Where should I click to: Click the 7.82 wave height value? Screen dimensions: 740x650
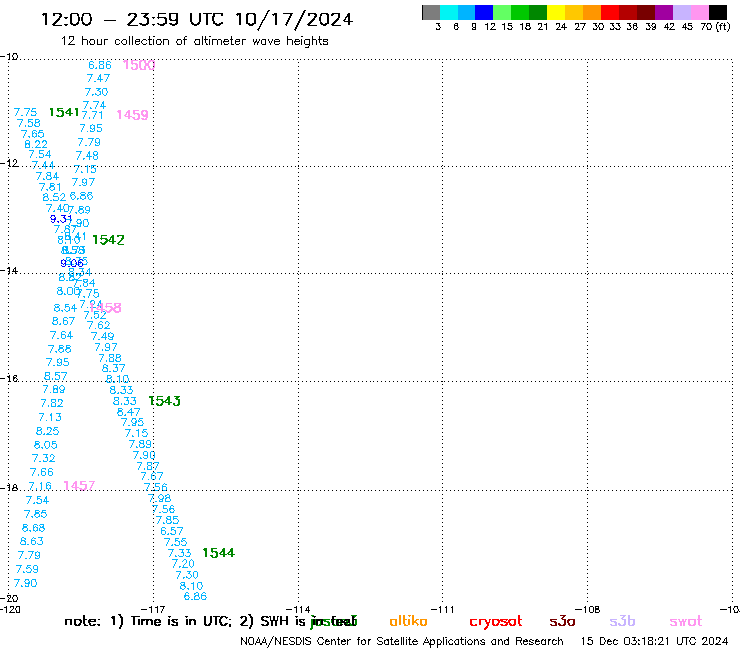[52, 404]
